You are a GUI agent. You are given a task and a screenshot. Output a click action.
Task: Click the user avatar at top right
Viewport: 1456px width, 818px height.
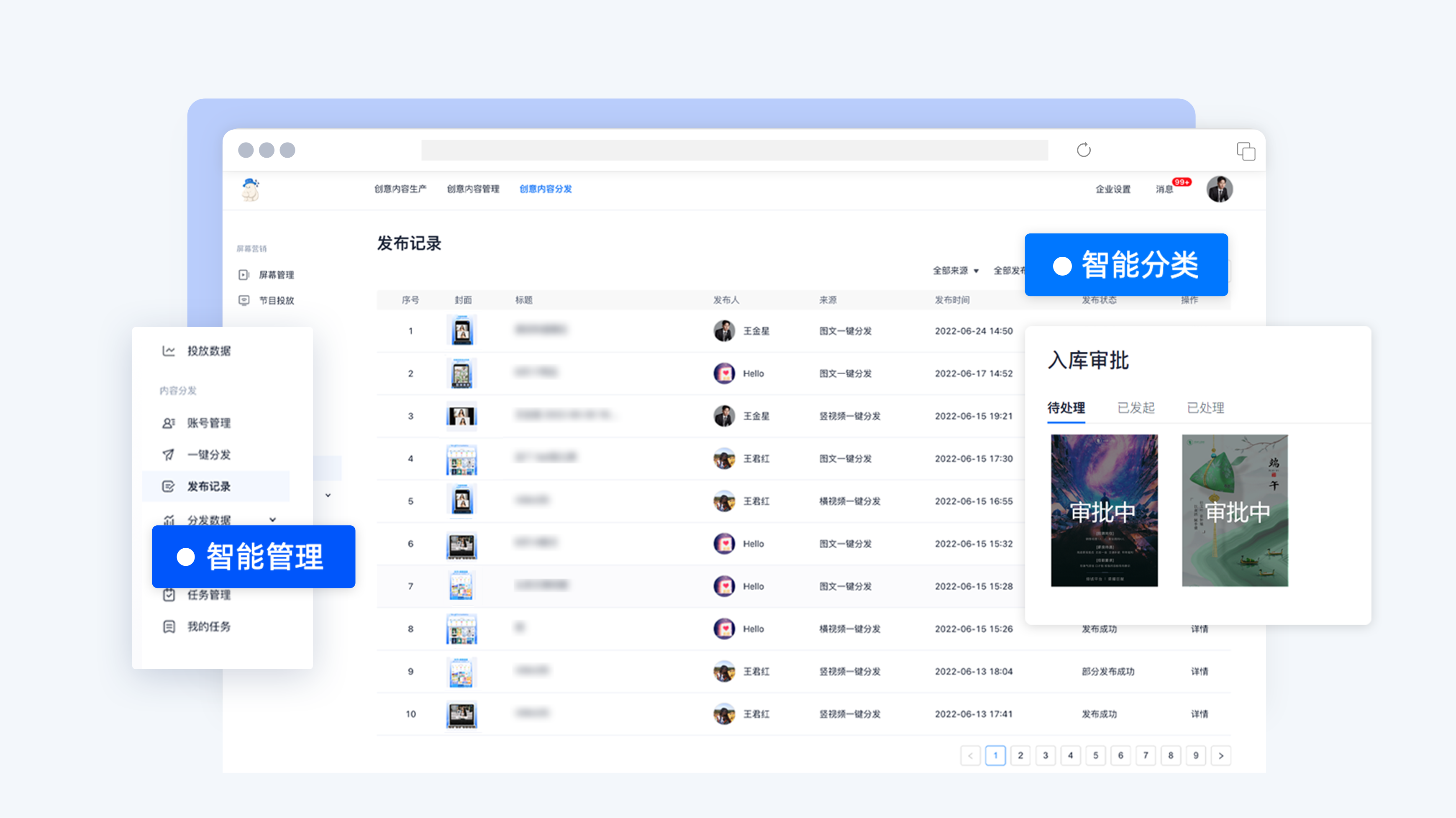tap(1219, 189)
